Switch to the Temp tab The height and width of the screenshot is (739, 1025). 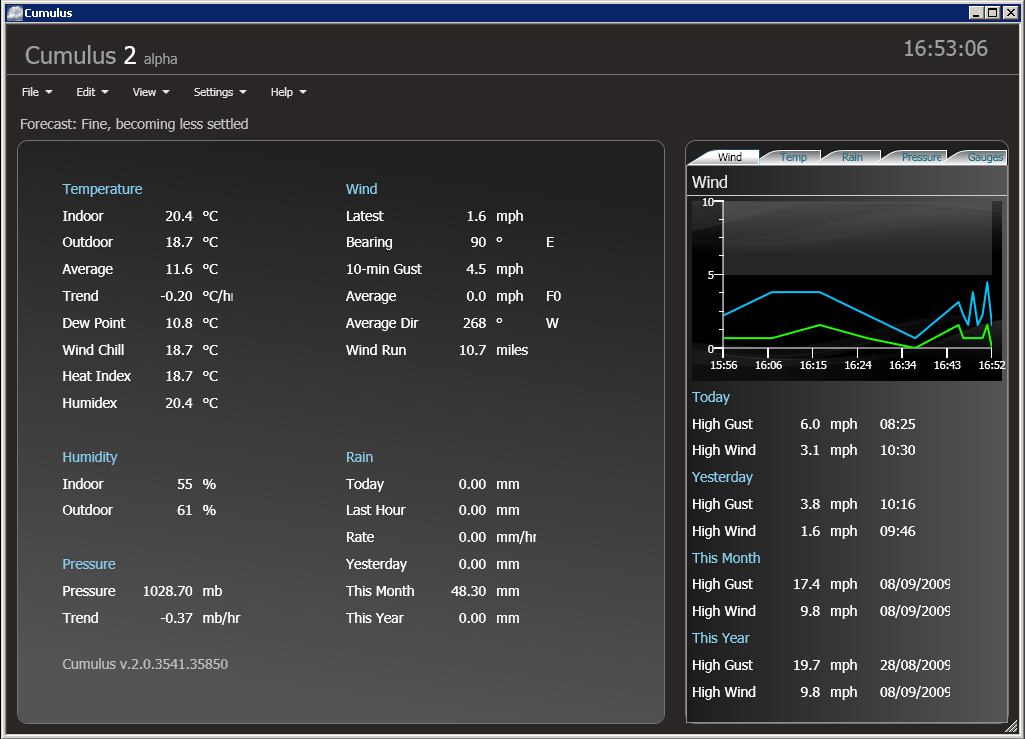point(793,157)
